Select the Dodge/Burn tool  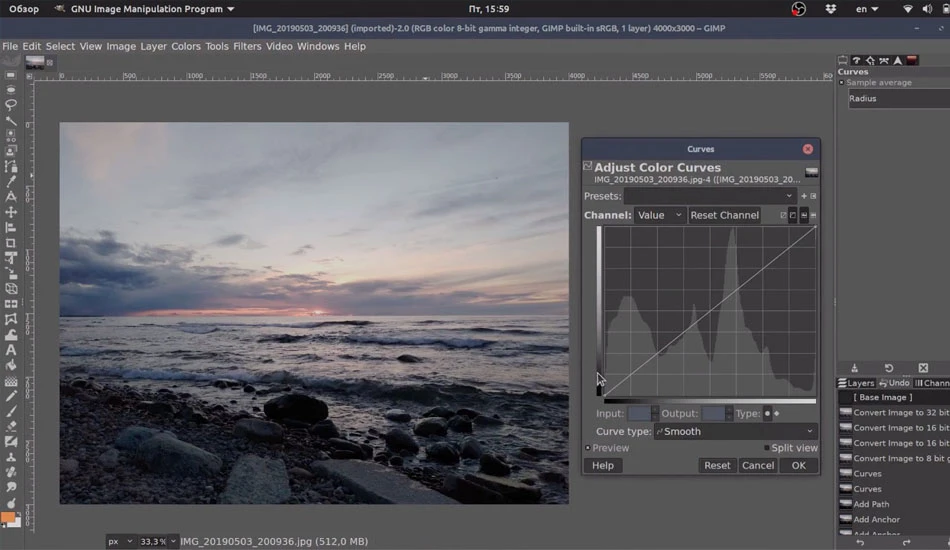point(11,503)
